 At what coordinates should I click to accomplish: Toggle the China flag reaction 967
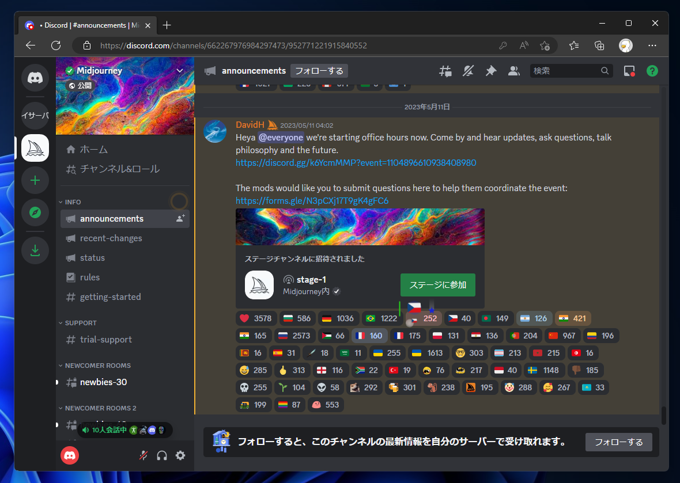[562, 336]
